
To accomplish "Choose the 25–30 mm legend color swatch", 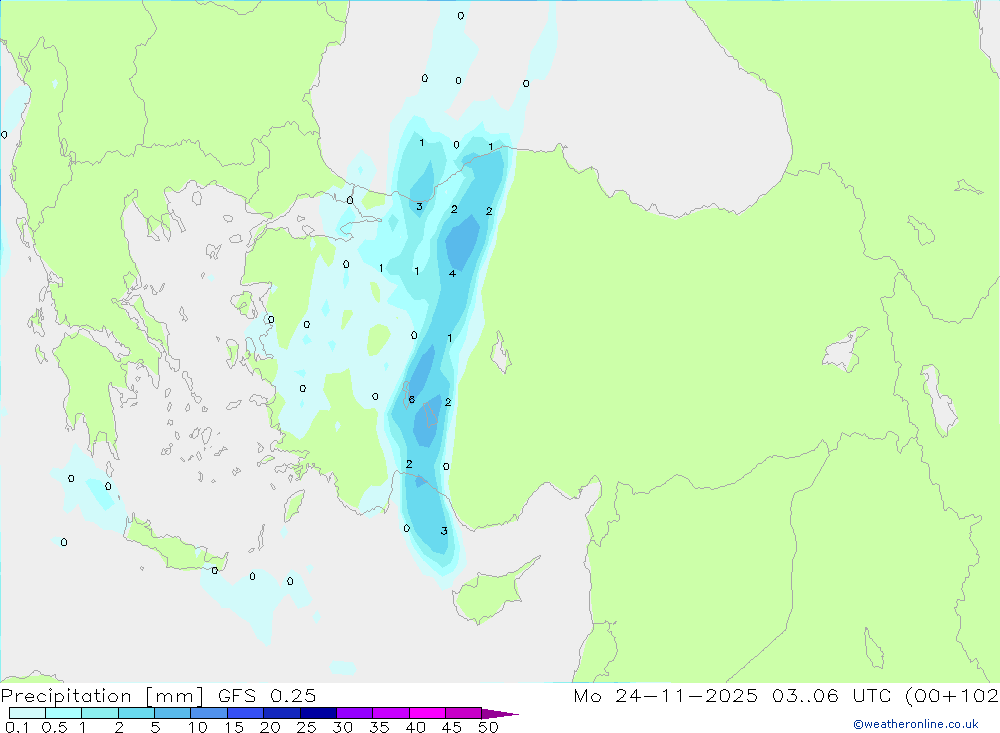I will pos(318,713).
